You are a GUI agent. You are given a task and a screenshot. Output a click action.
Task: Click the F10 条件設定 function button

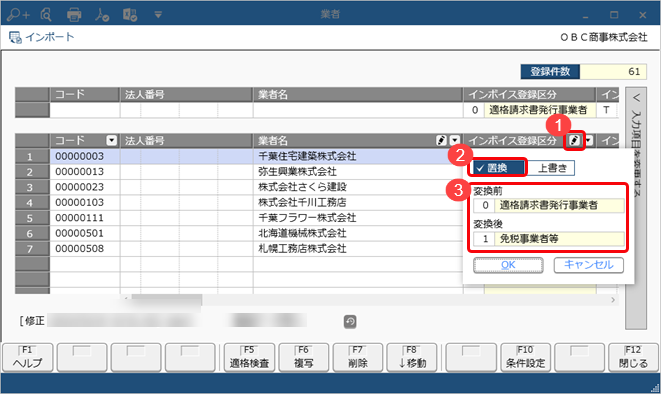[526, 357]
